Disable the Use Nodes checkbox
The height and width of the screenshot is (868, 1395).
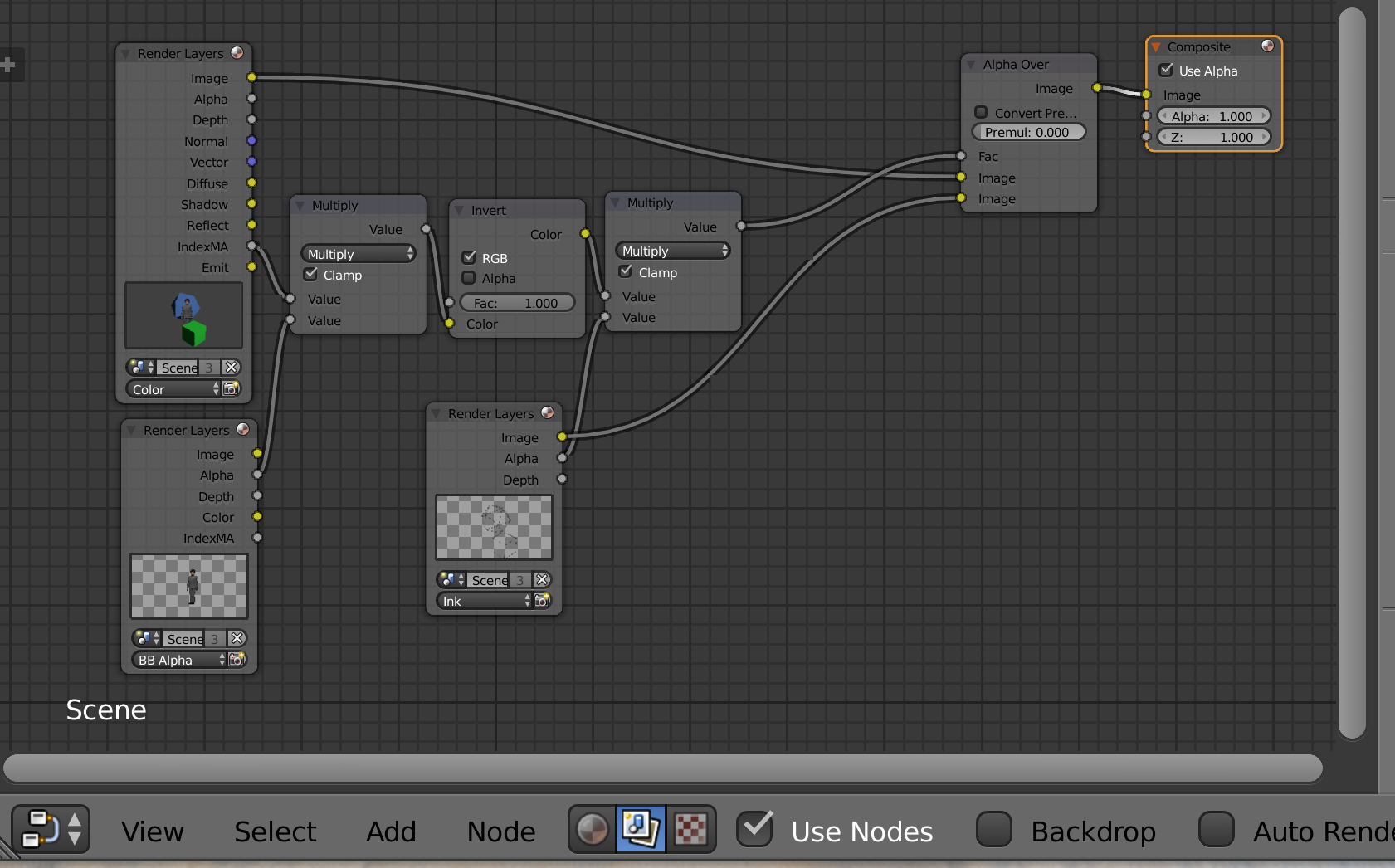[755, 829]
